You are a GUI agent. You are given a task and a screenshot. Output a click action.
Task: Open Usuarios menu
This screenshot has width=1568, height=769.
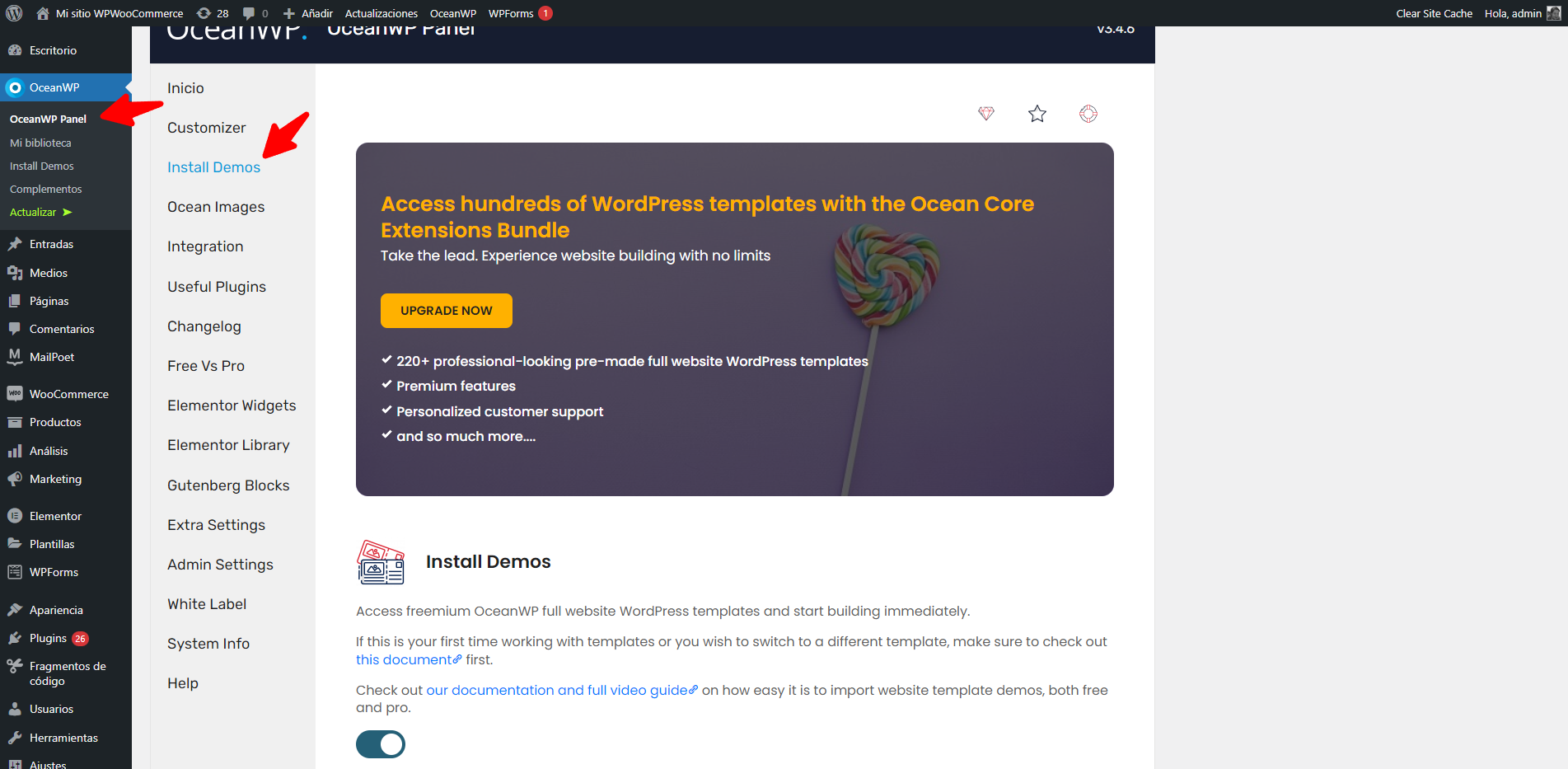[x=51, y=709]
